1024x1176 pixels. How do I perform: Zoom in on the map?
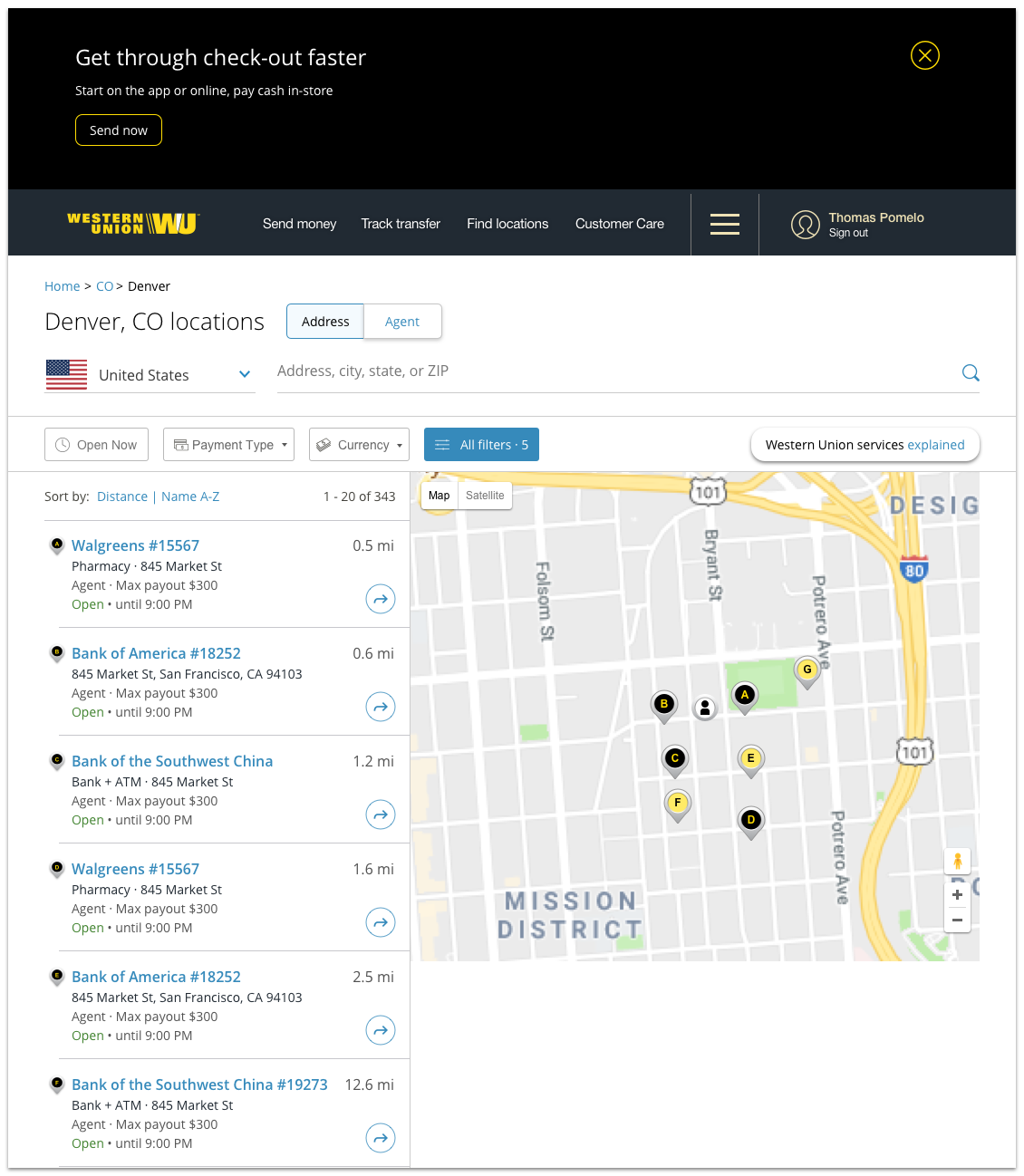click(x=957, y=895)
